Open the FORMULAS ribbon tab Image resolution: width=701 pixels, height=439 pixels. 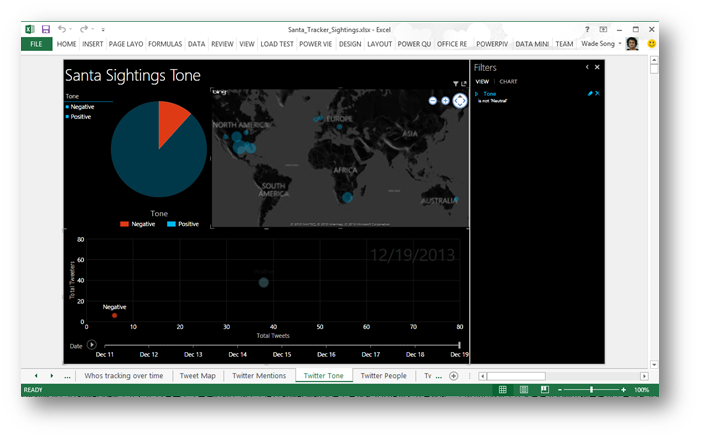(x=165, y=44)
